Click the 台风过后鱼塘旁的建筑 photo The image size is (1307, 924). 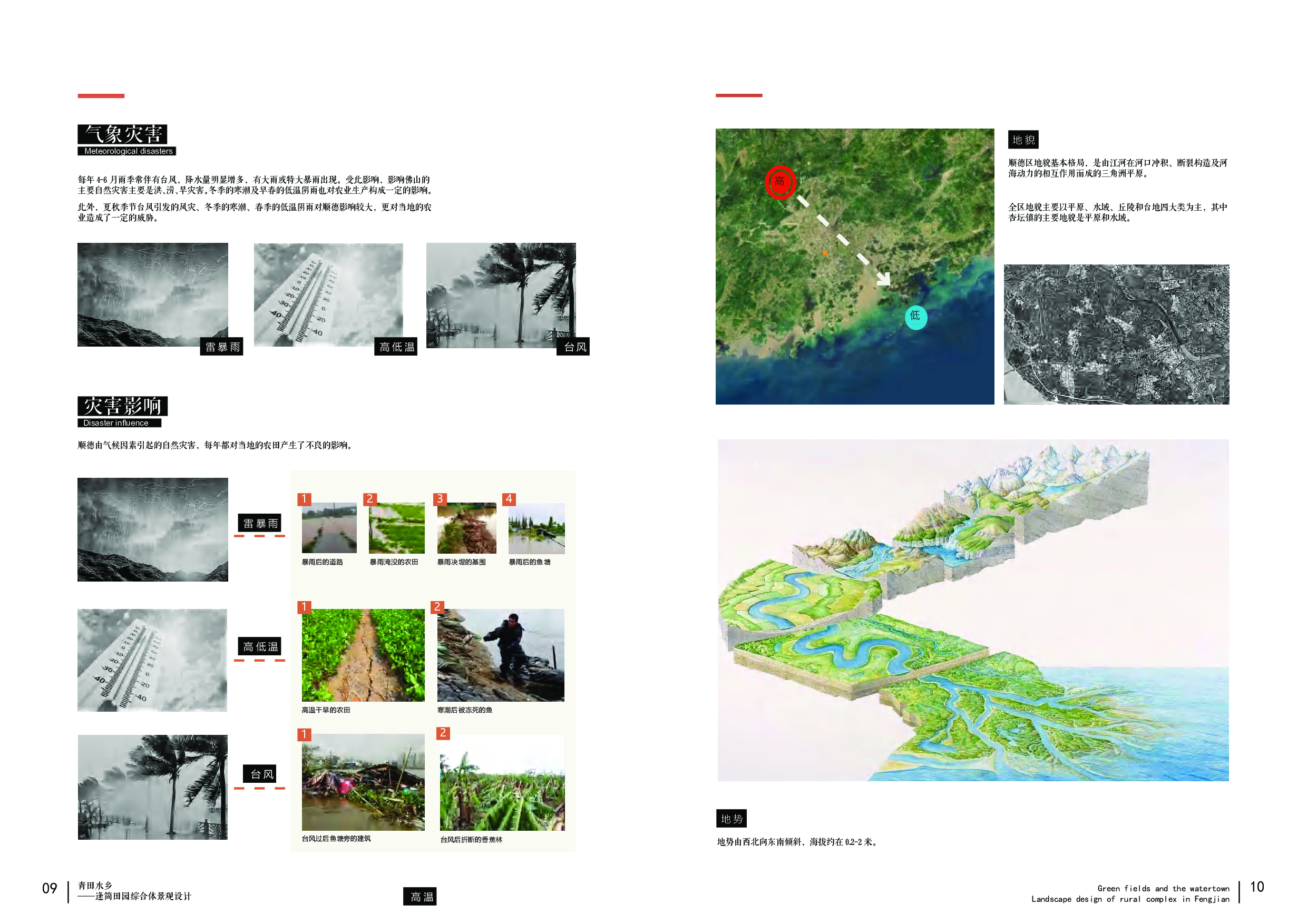[x=363, y=782]
